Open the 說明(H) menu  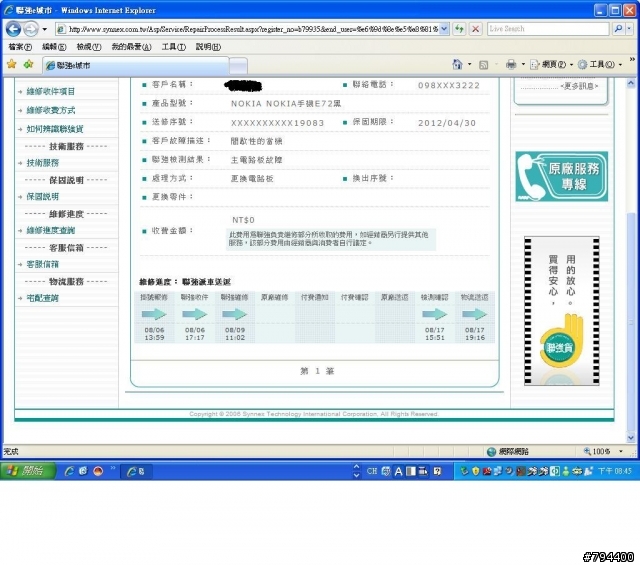coord(208,47)
